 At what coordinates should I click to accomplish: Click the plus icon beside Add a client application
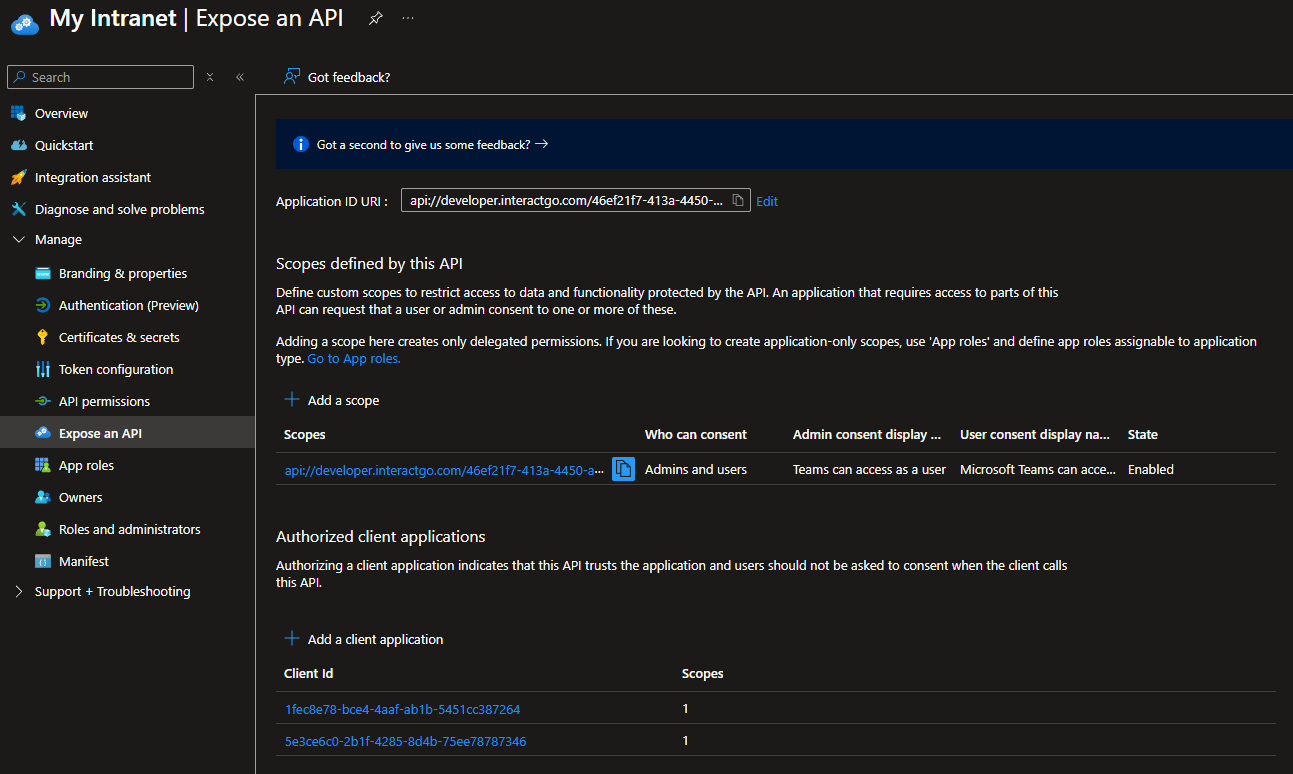292,638
